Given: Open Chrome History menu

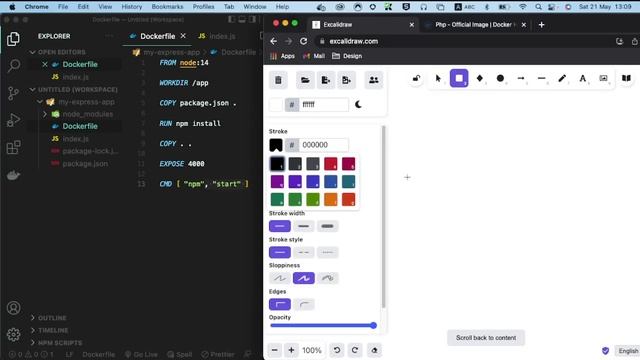Looking at the screenshot, I should (131, 7).
